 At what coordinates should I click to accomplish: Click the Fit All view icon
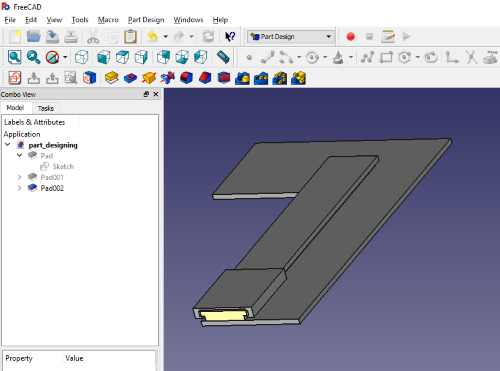tap(15, 57)
